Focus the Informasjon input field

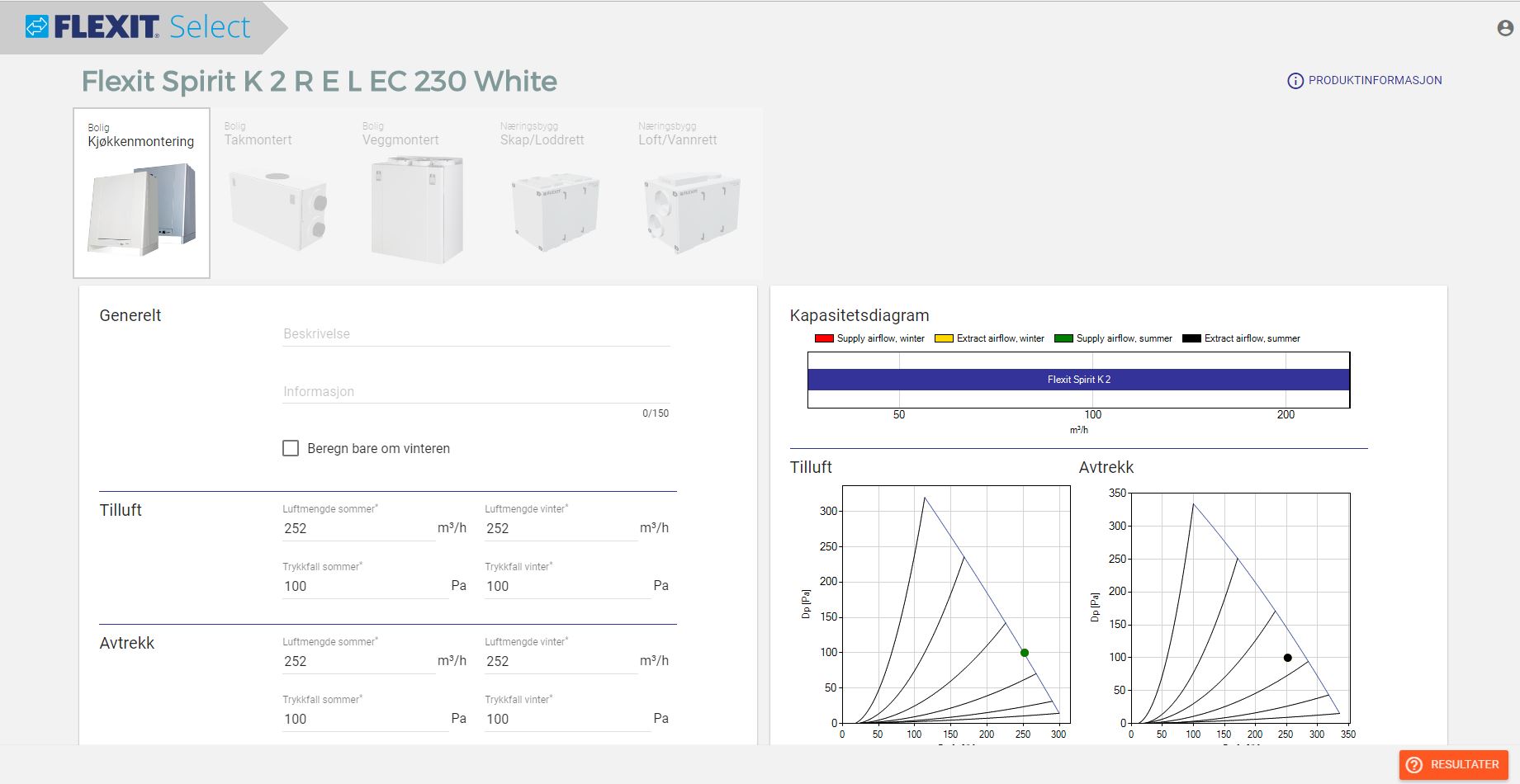476,392
